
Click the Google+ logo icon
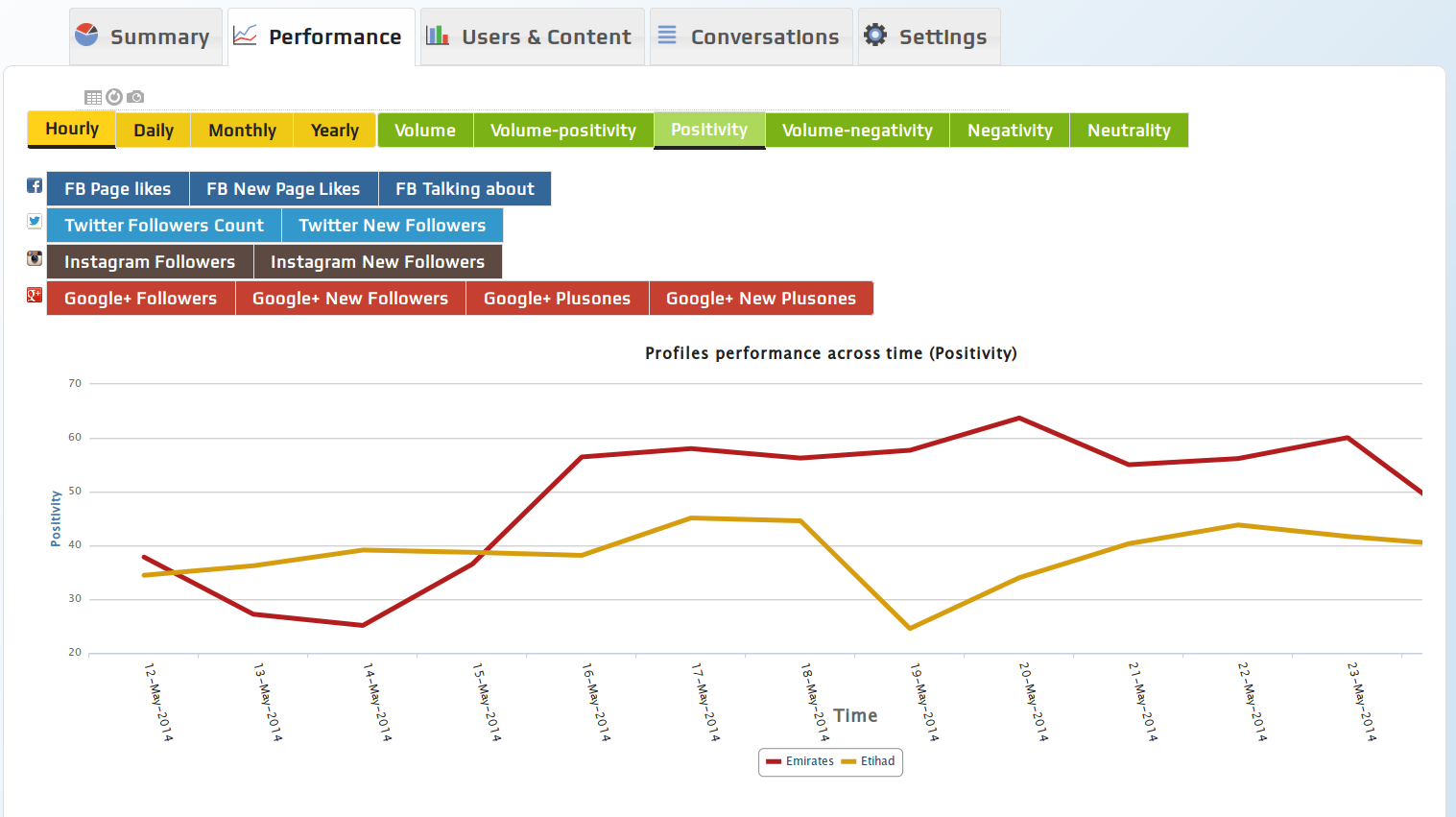pyautogui.click(x=35, y=295)
